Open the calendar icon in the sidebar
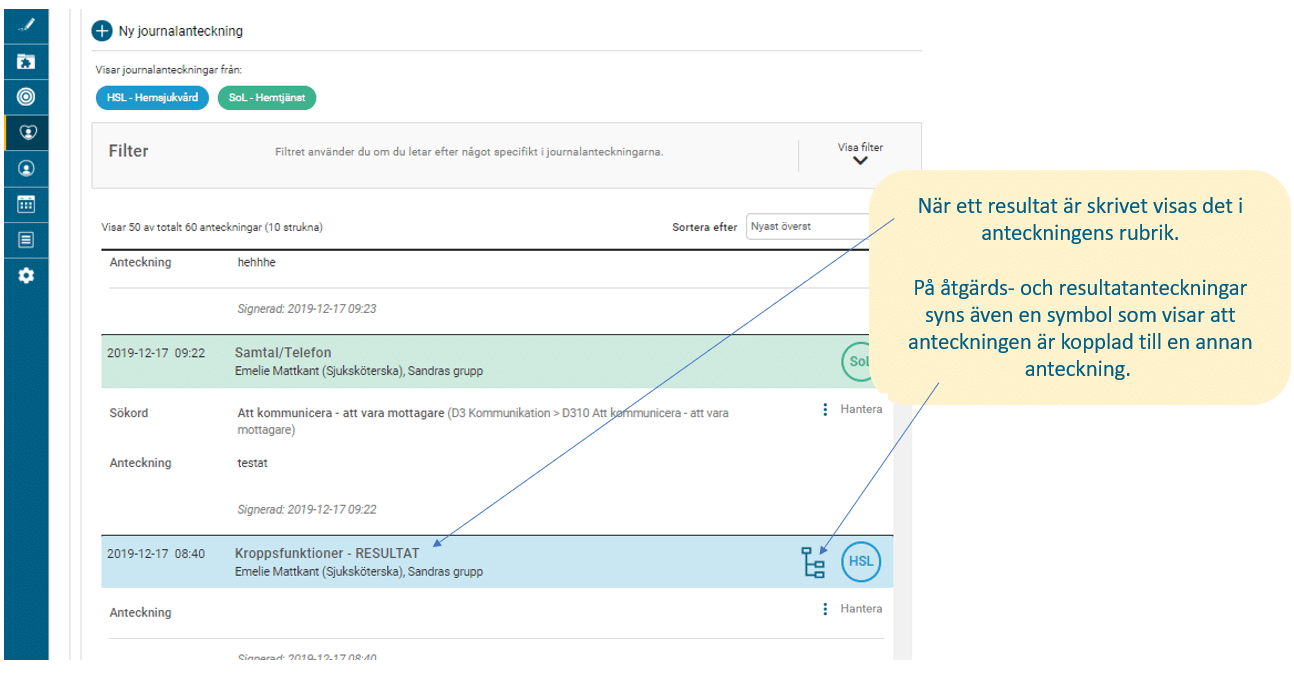This screenshot has height=676, width=1294. pyautogui.click(x=26, y=204)
